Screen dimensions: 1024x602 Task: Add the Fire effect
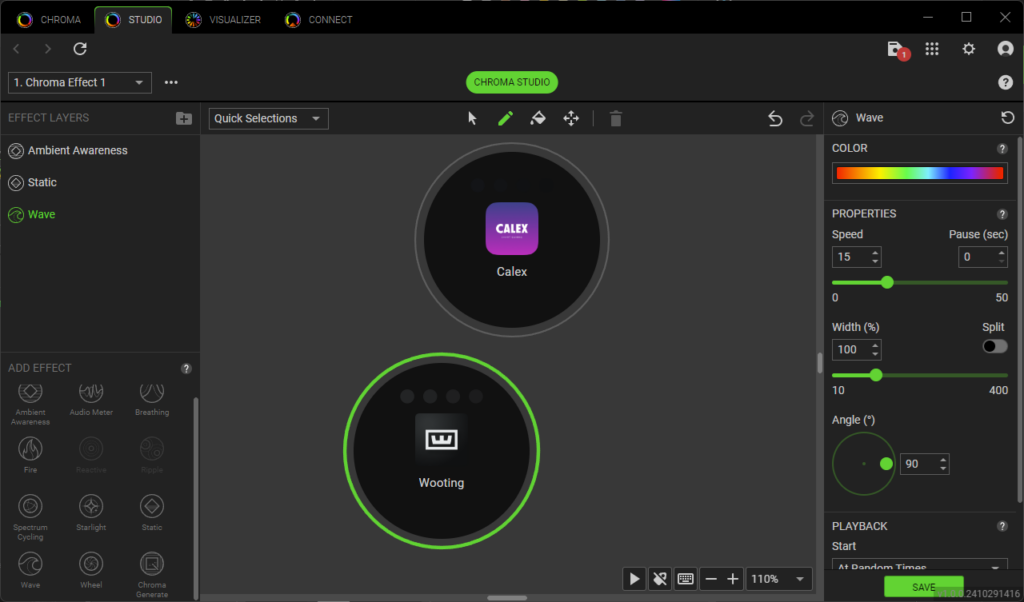31,456
